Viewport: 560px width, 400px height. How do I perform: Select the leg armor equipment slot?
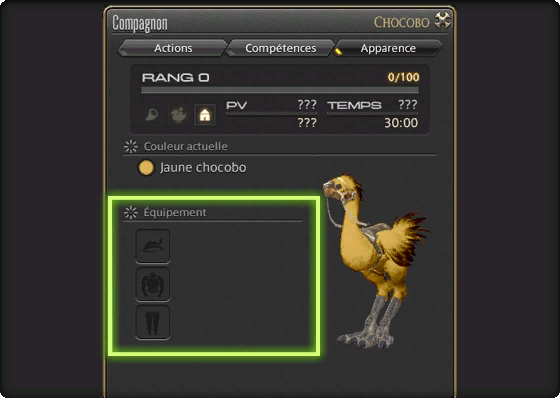tap(153, 322)
